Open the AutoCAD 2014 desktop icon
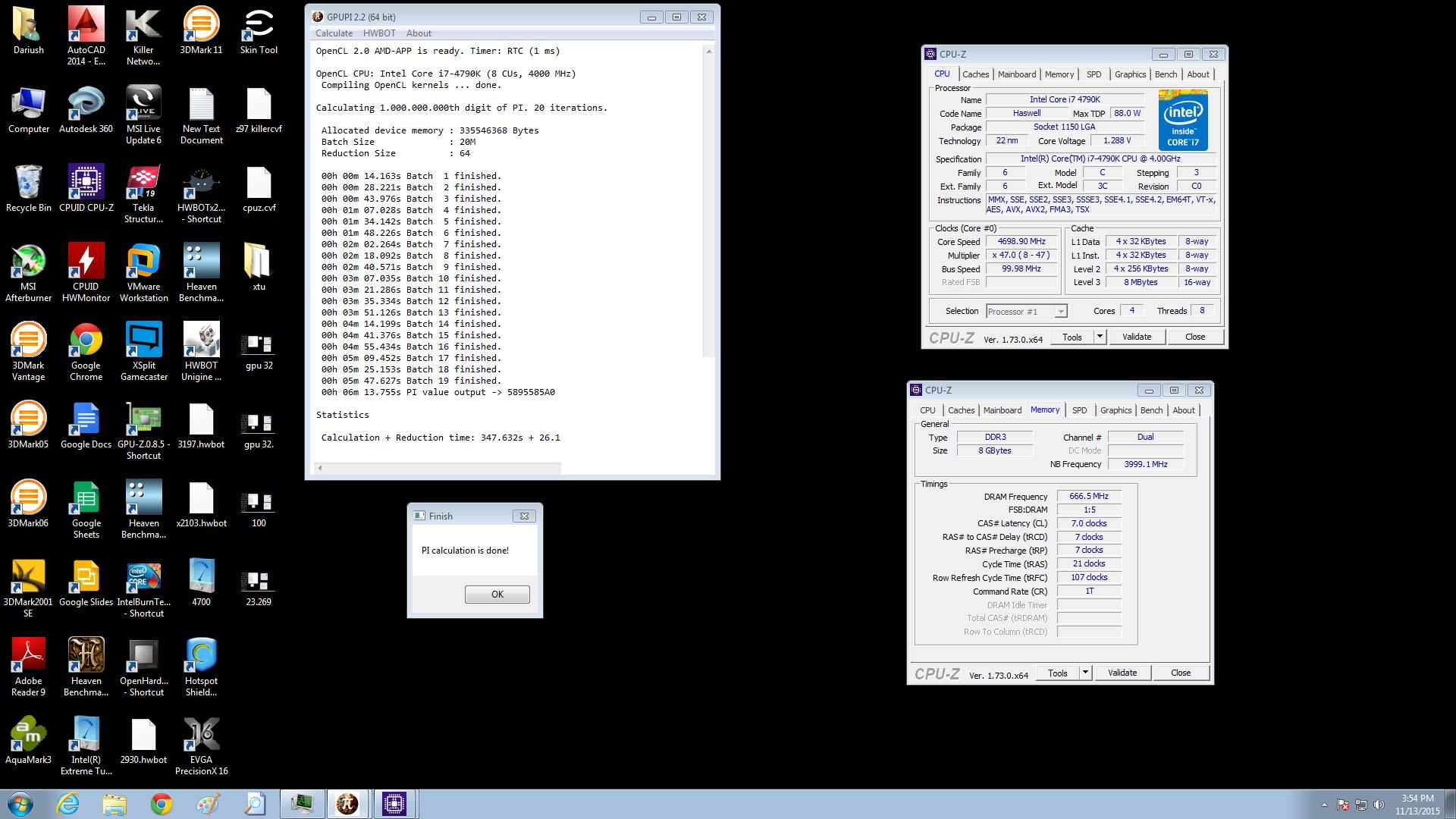The height and width of the screenshot is (819, 1456). click(x=86, y=36)
